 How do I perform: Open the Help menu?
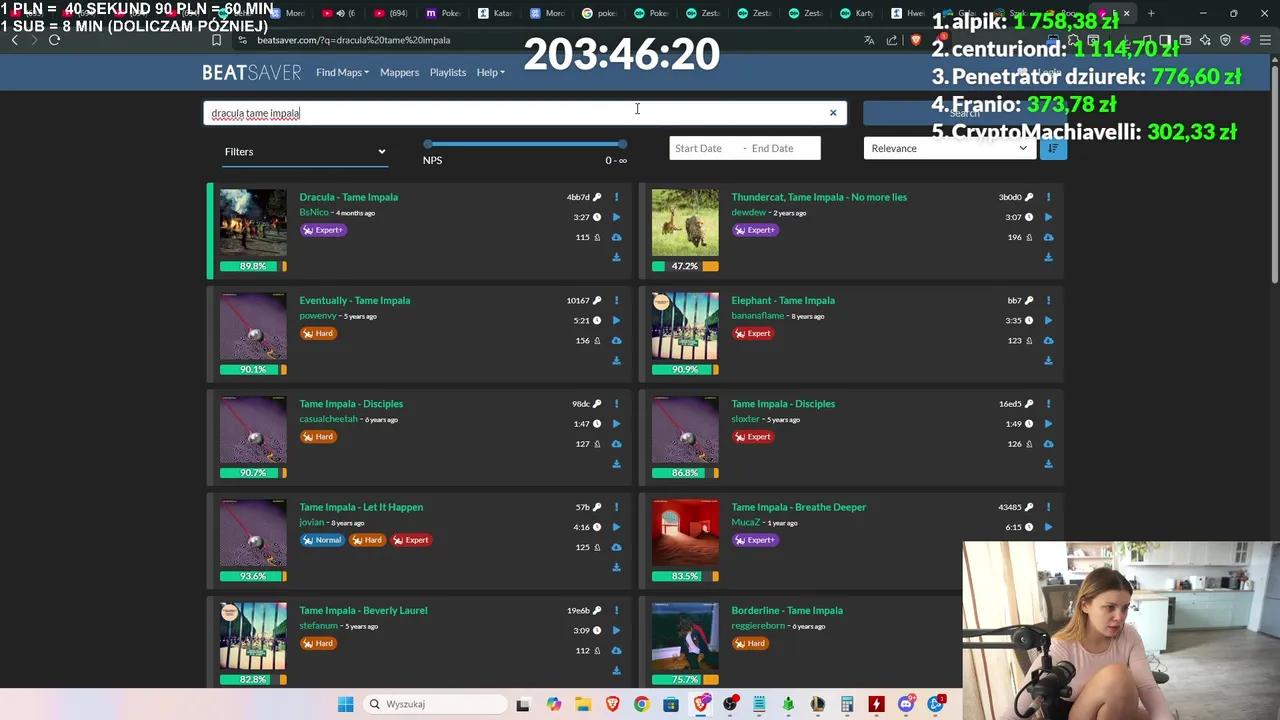[490, 72]
